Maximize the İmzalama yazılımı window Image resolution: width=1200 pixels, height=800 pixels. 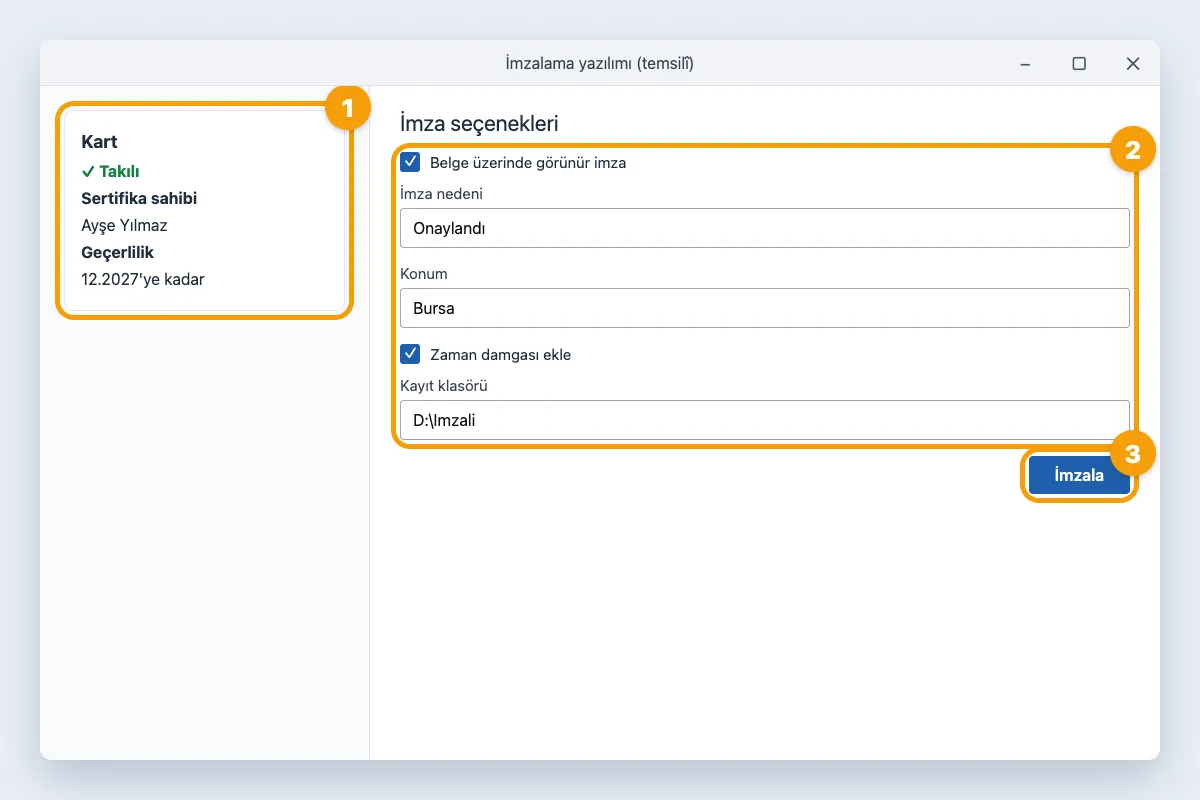pos(1079,64)
